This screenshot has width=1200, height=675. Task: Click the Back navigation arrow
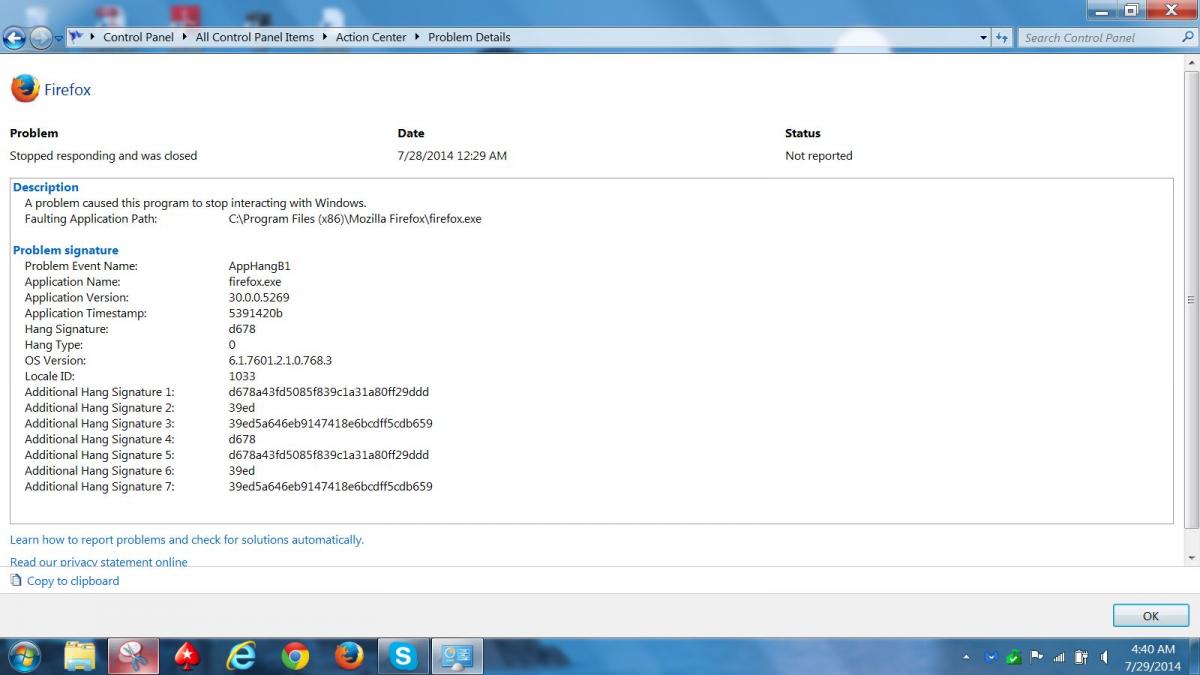point(14,38)
